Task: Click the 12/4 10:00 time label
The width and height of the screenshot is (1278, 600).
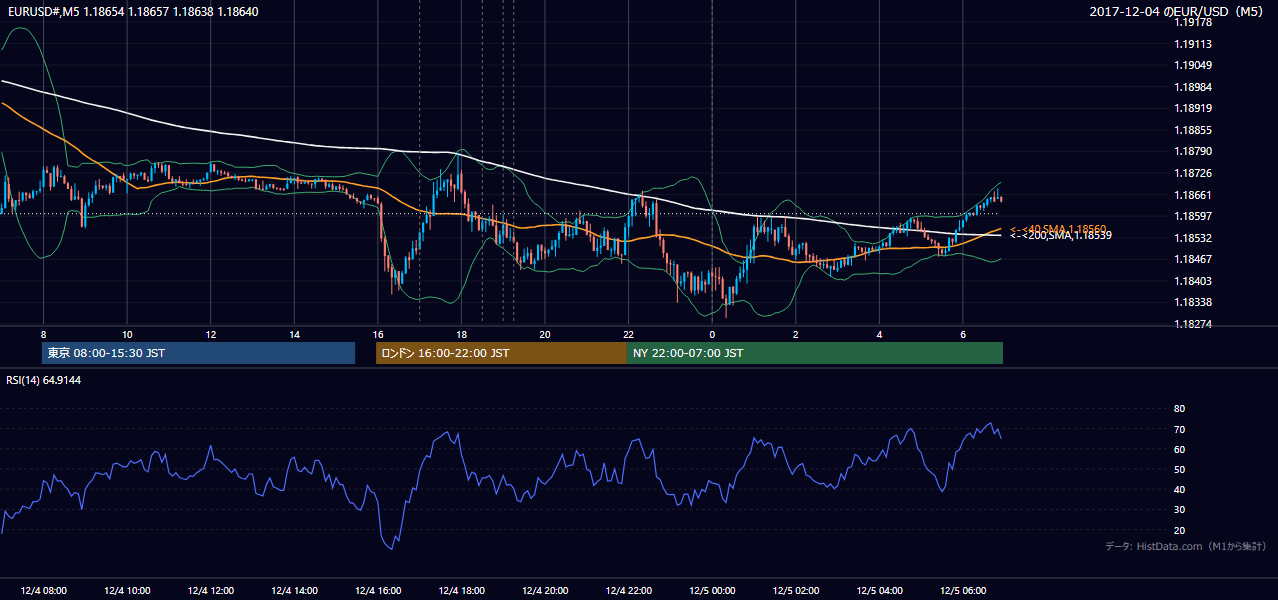Action: click(x=127, y=591)
